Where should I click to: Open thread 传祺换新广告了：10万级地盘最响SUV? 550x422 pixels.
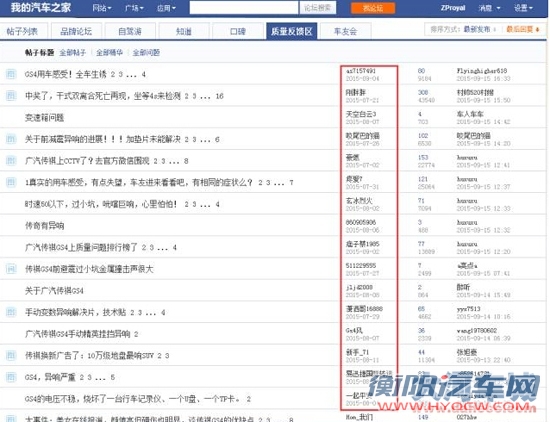tap(89, 355)
